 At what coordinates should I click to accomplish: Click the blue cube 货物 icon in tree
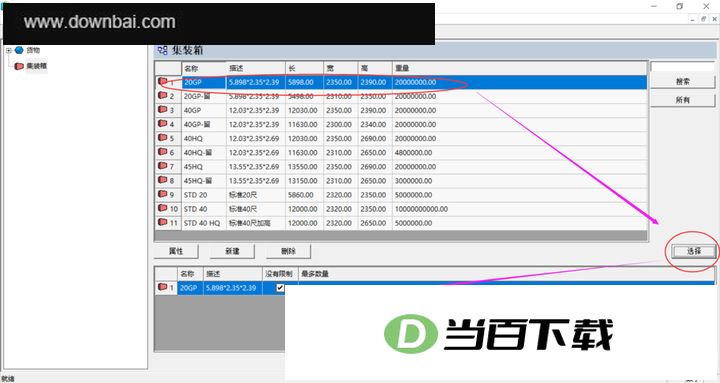pyautogui.click(x=19, y=50)
